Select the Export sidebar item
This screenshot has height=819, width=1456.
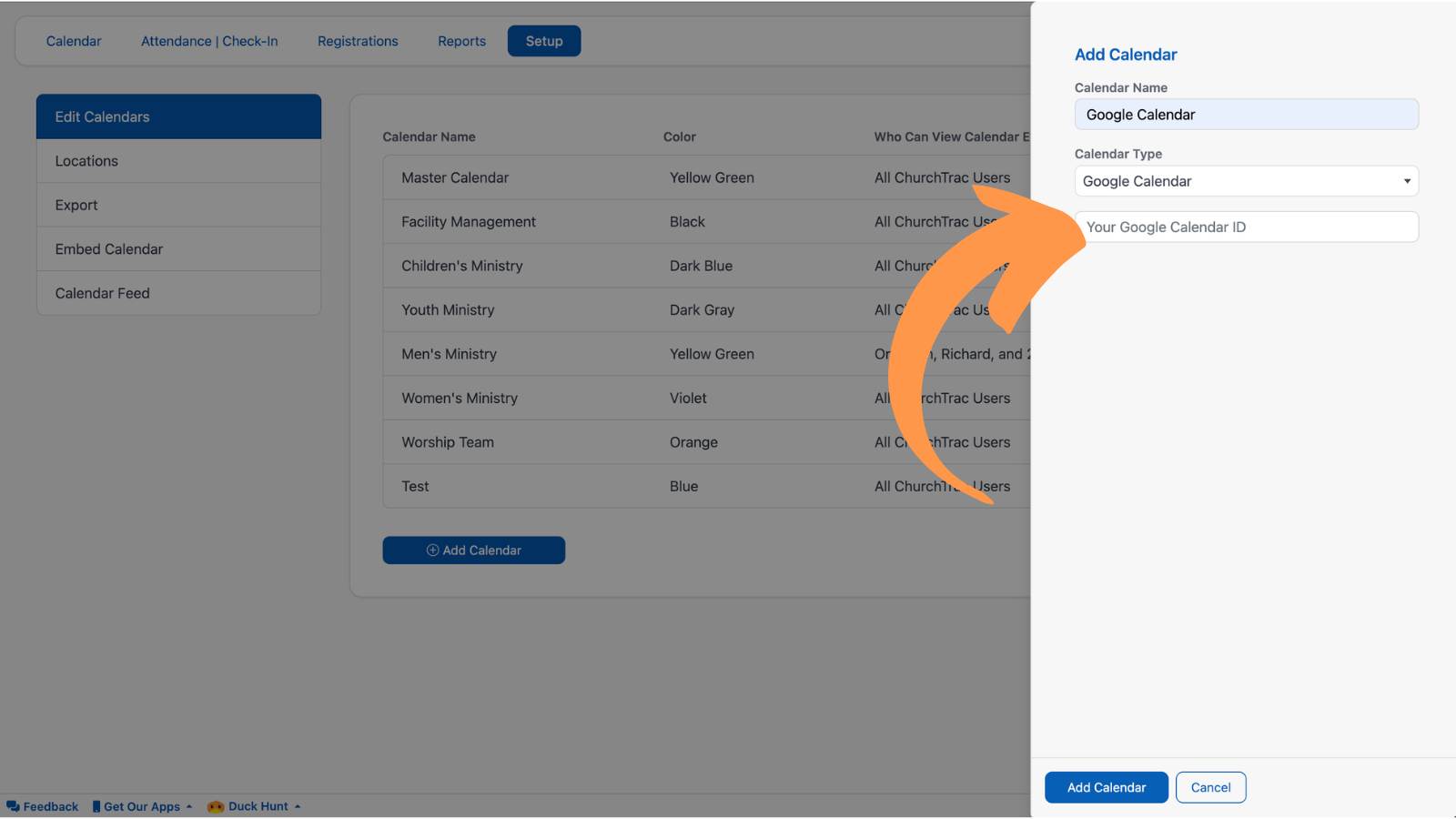pos(179,205)
